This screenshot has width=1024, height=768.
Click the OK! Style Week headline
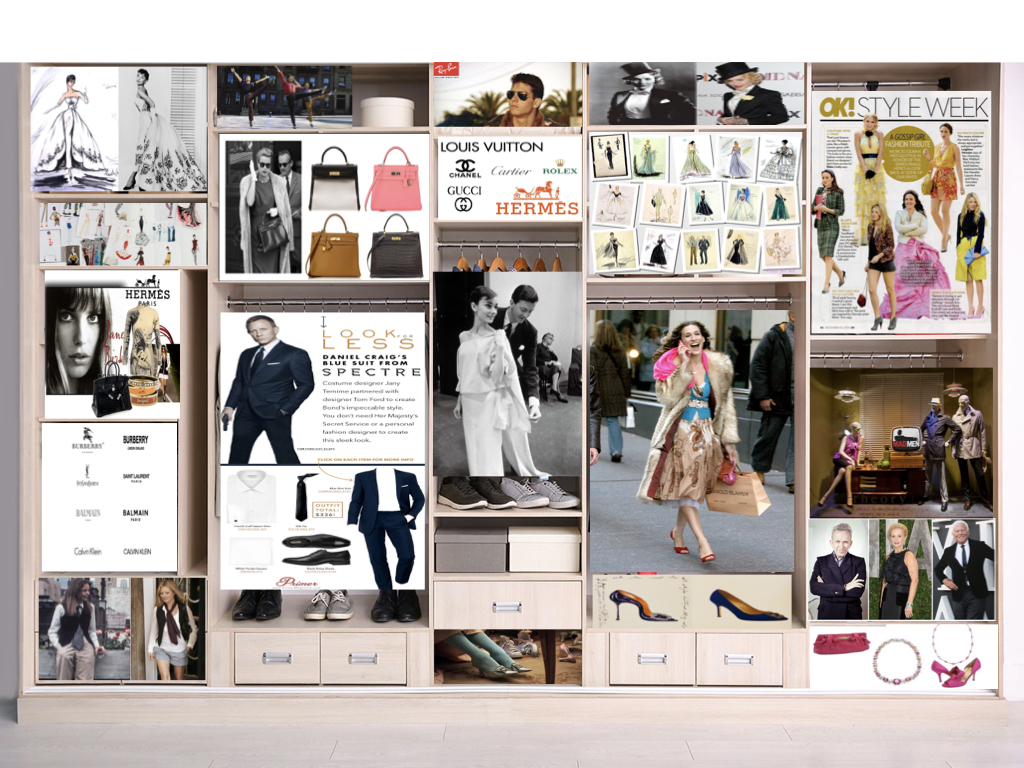point(903,107)
